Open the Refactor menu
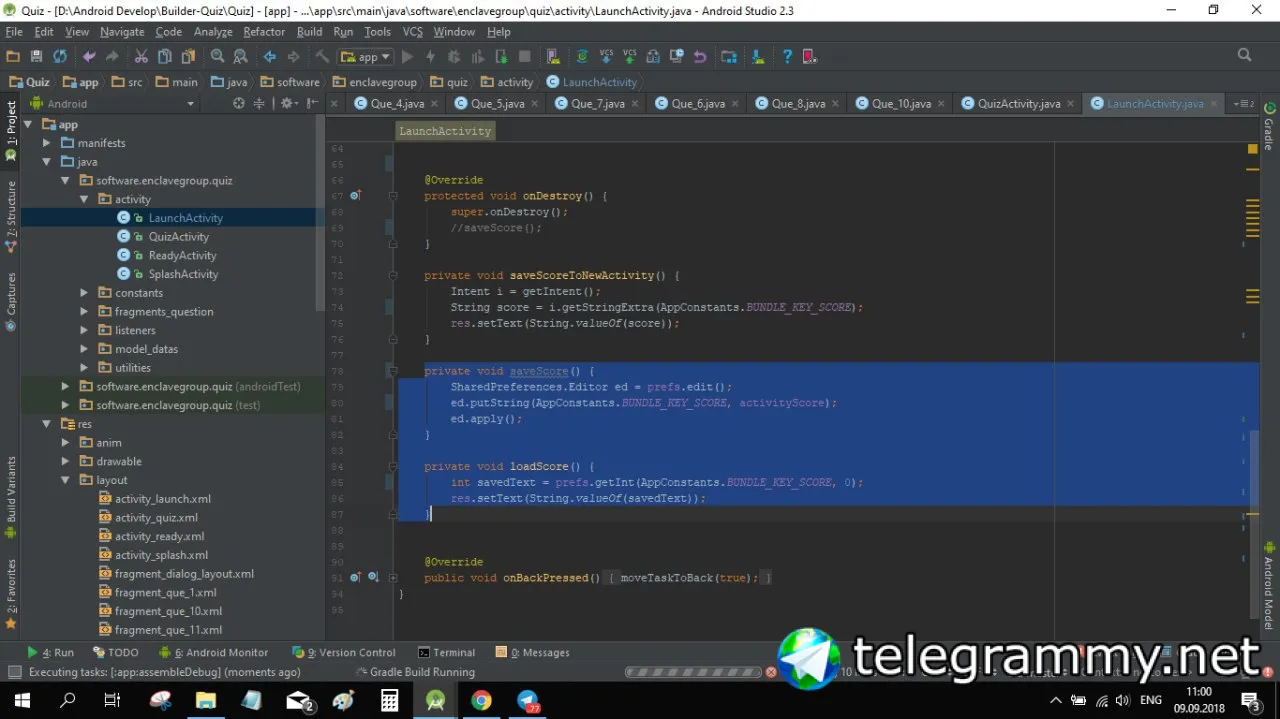Screen dimensions: 1280x719 (264, 32)
